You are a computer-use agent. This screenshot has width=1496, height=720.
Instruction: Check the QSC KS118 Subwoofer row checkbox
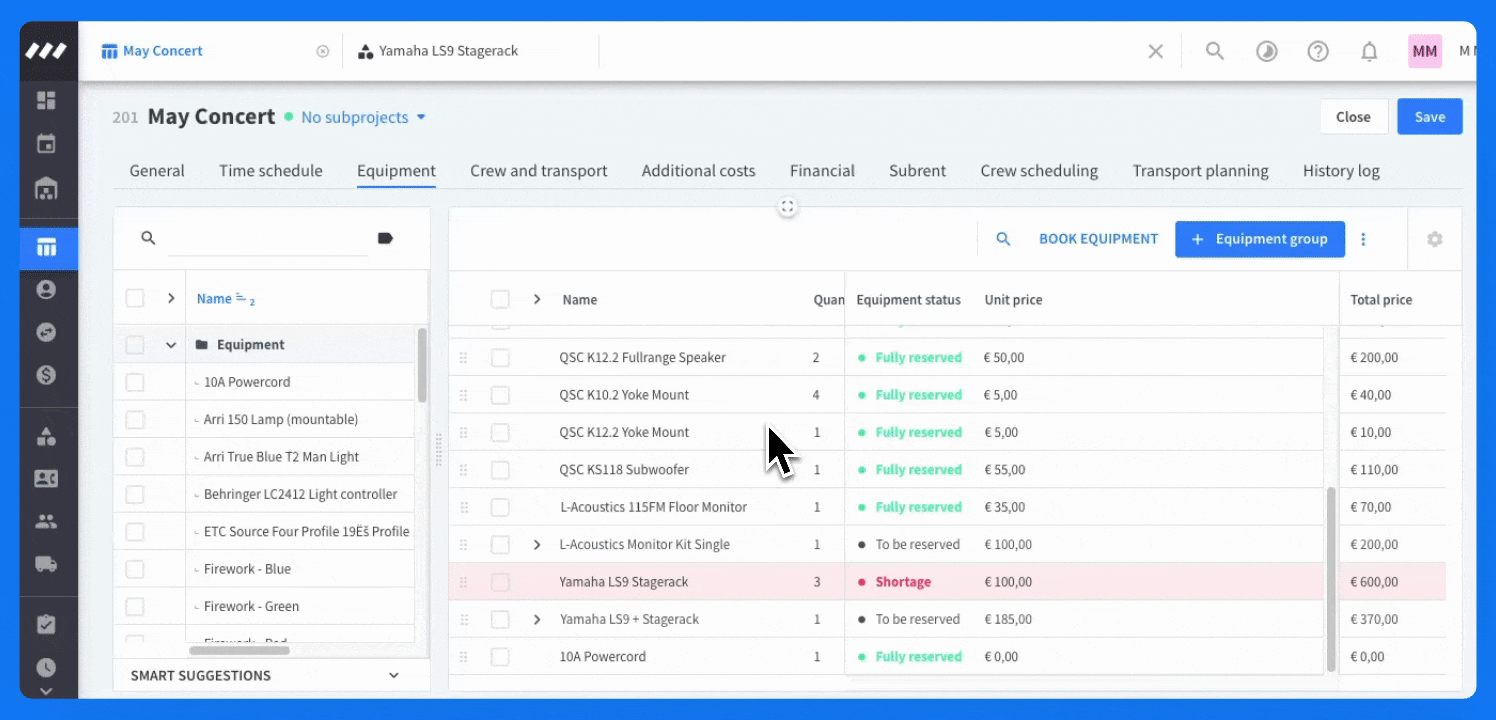tap(500, 469)
